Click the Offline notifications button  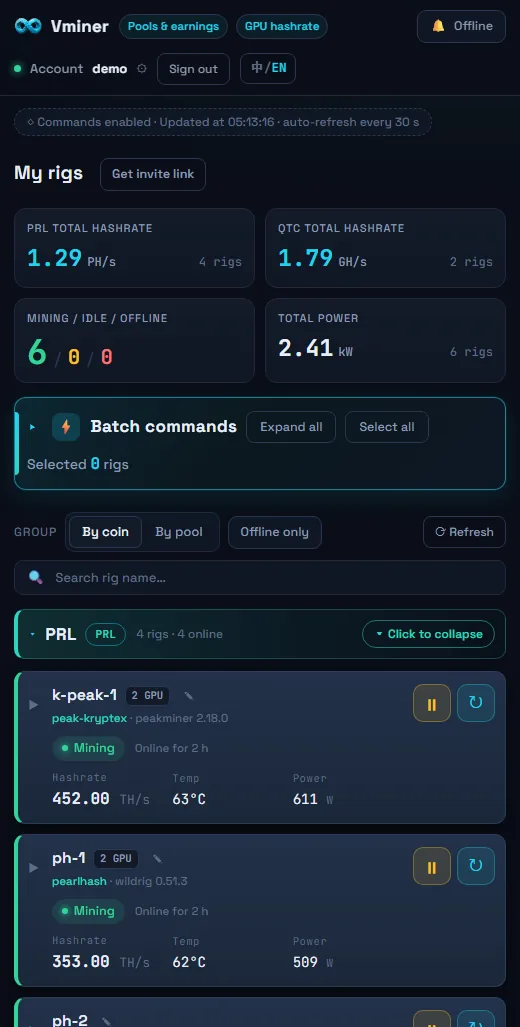tap(462, 26)
